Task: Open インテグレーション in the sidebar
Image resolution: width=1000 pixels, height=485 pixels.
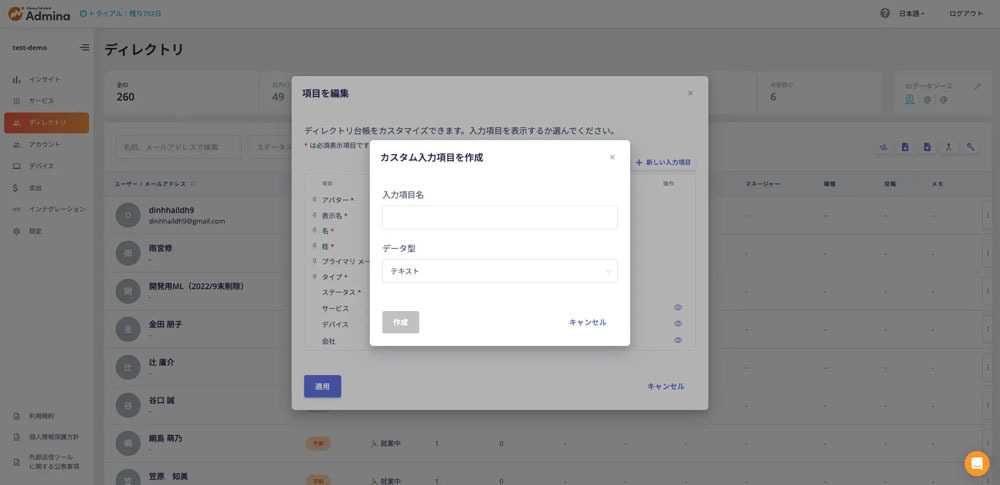Action: [x=57, y=209]
